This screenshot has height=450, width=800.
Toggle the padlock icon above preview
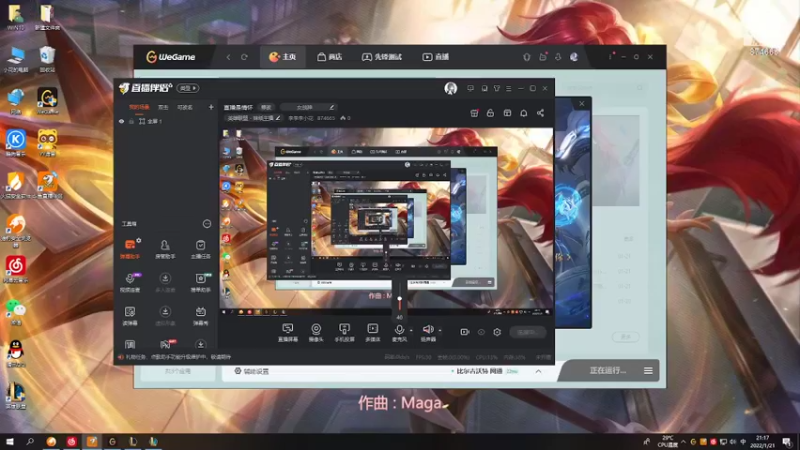pyautogui.click(x=490, y=113)
